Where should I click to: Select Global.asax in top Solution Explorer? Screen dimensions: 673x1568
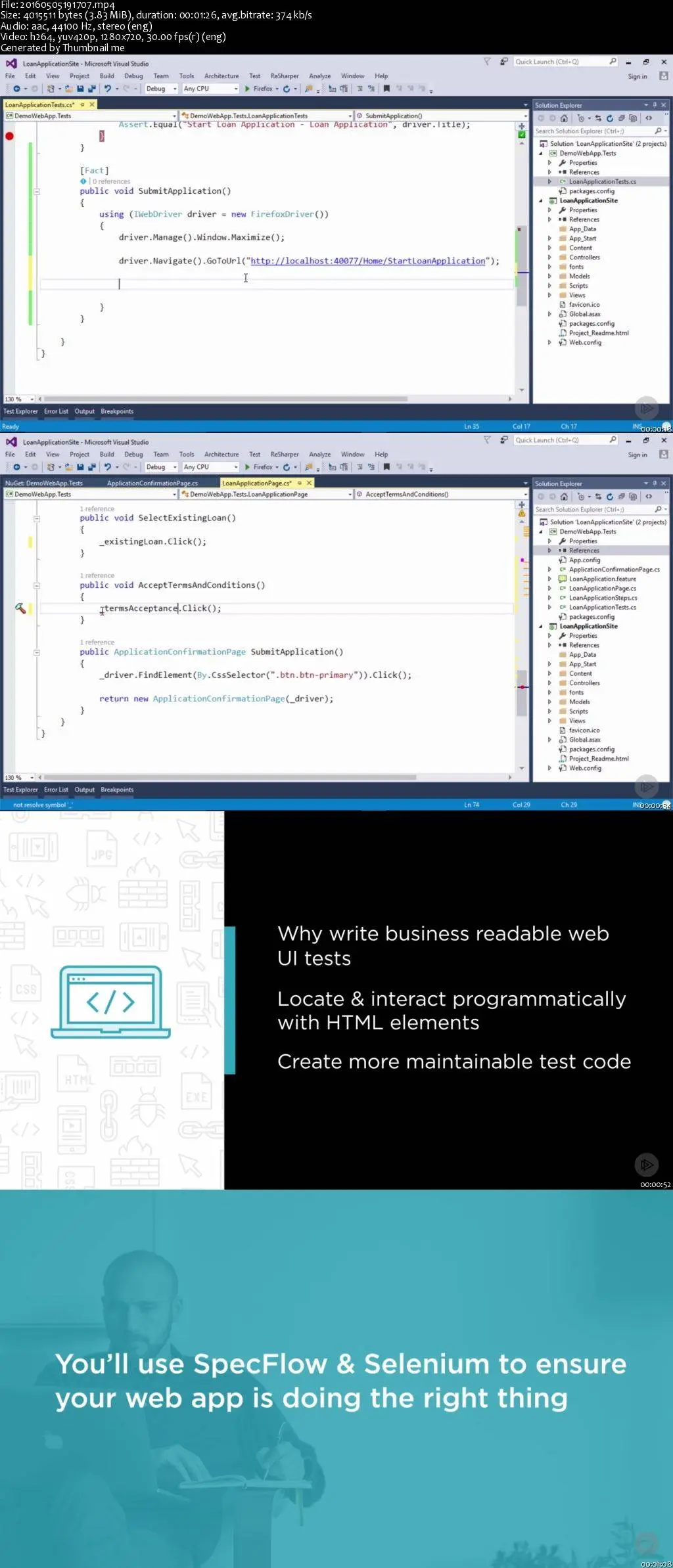click(x=584, y=314)
